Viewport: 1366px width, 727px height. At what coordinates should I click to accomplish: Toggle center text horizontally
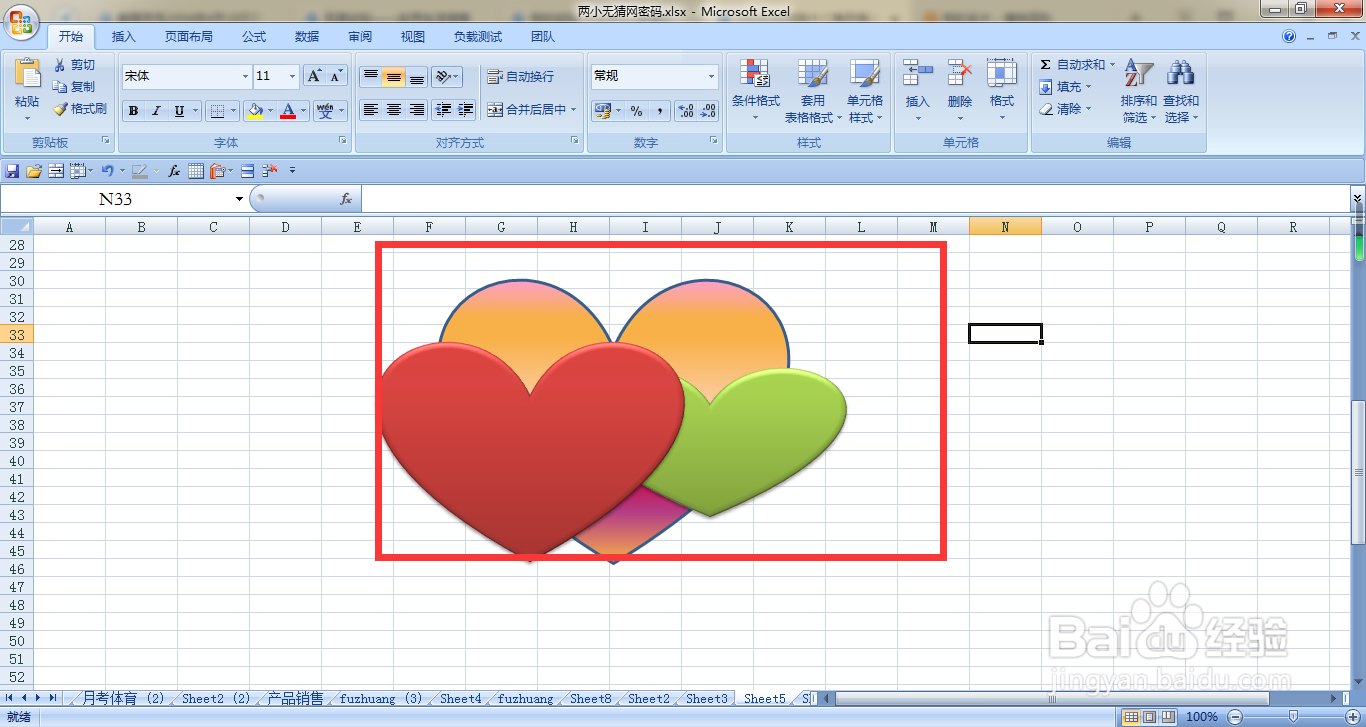(394, 110)
